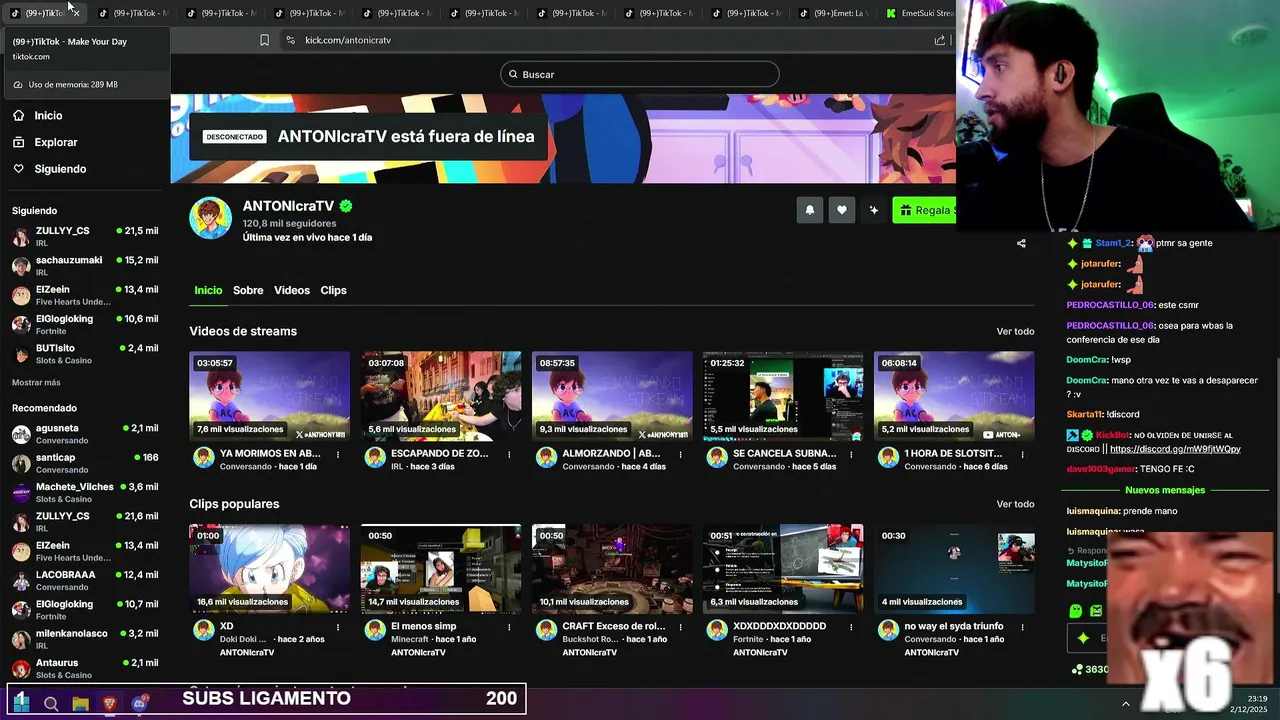
Task: Open ZULLYY_CS channel in Siguiendo list
Action: click(84, 236)
